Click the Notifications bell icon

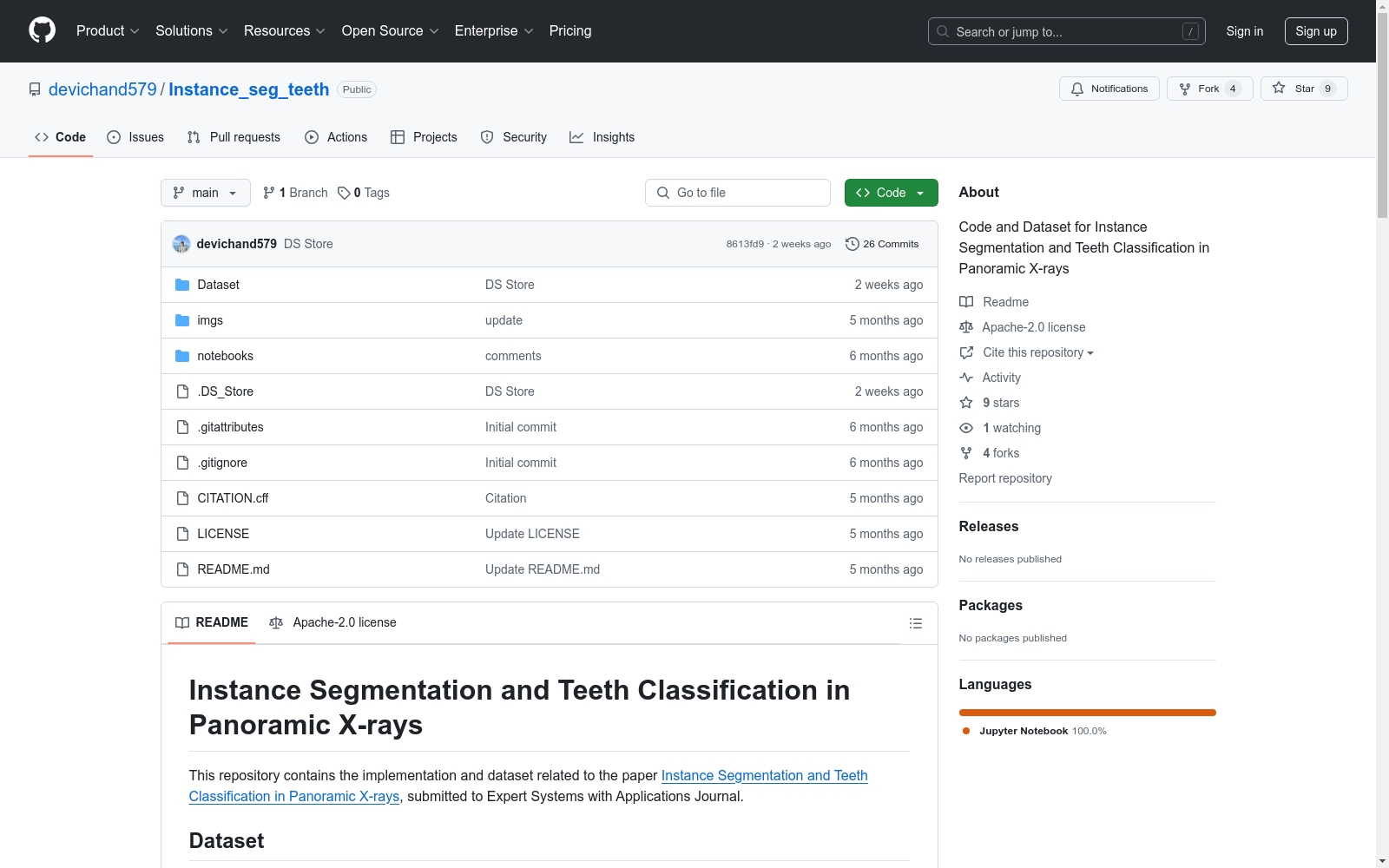pyautogui.click(x=1077, y=89)
